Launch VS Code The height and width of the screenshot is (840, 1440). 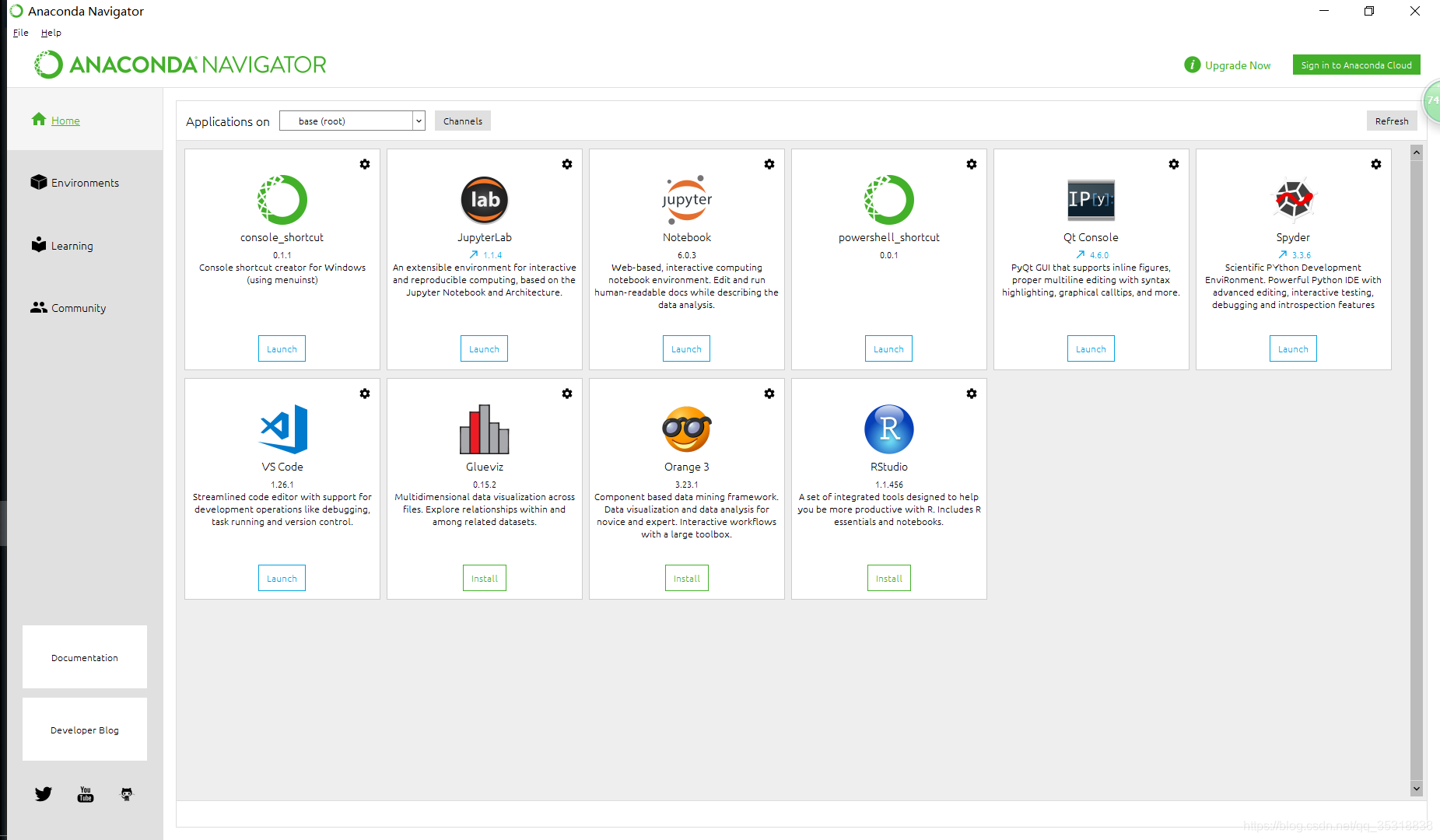click(x=282, y=579)
